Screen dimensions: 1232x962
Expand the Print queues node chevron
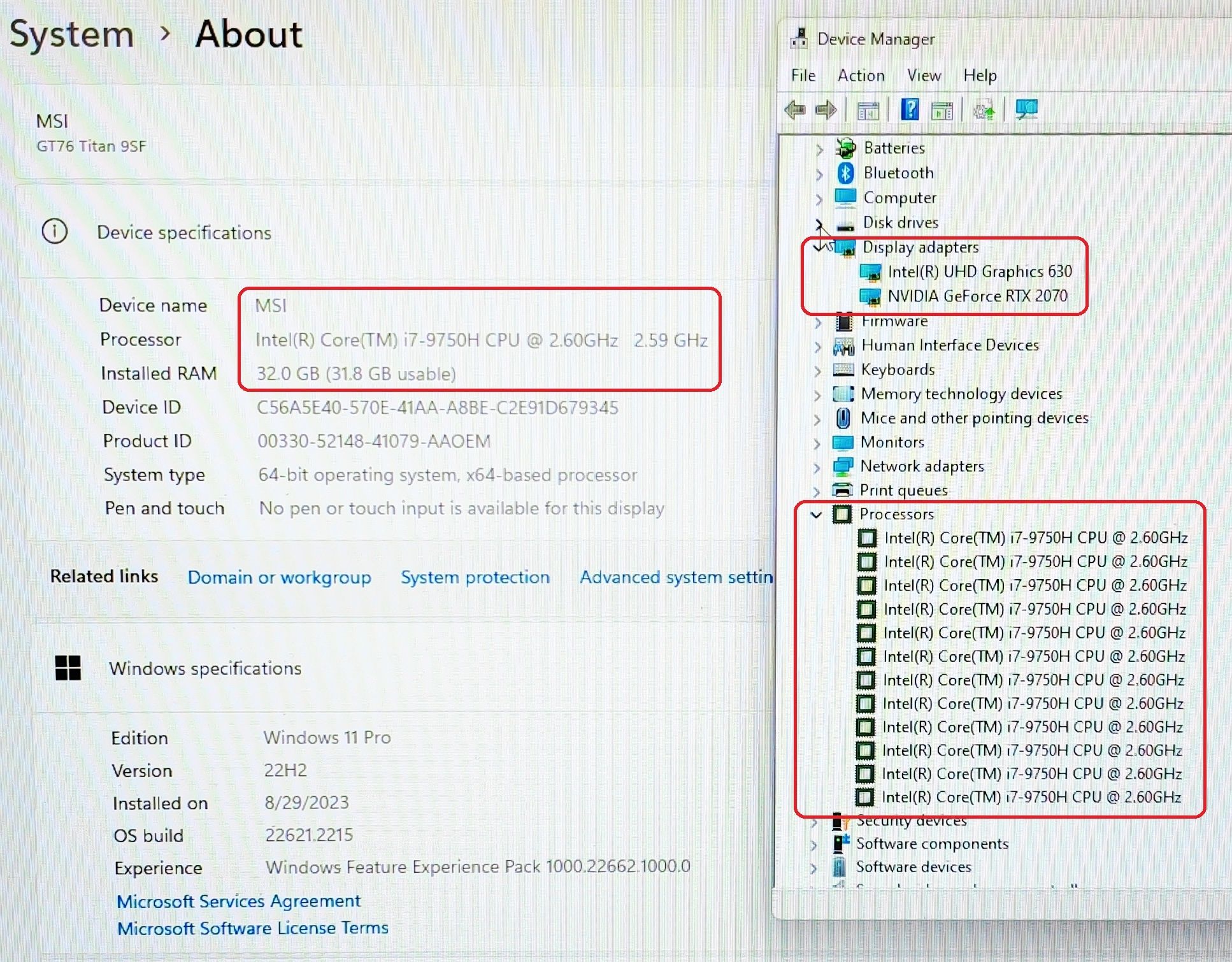click(816, 492)
